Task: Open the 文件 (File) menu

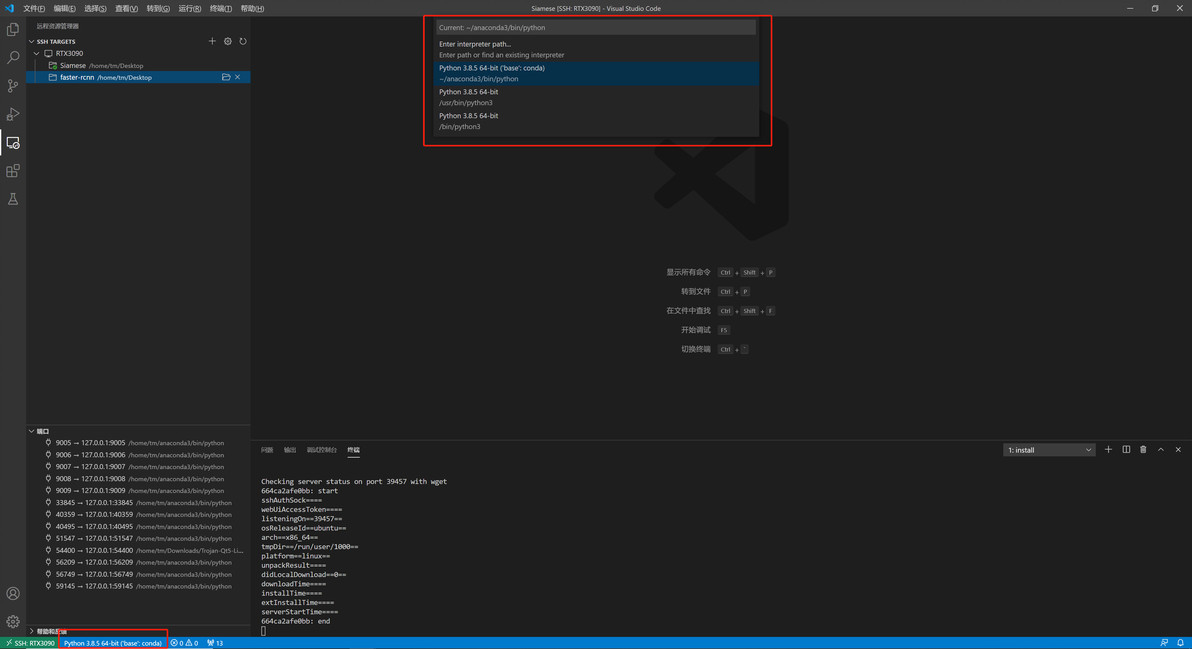Action: coord(33,8)
